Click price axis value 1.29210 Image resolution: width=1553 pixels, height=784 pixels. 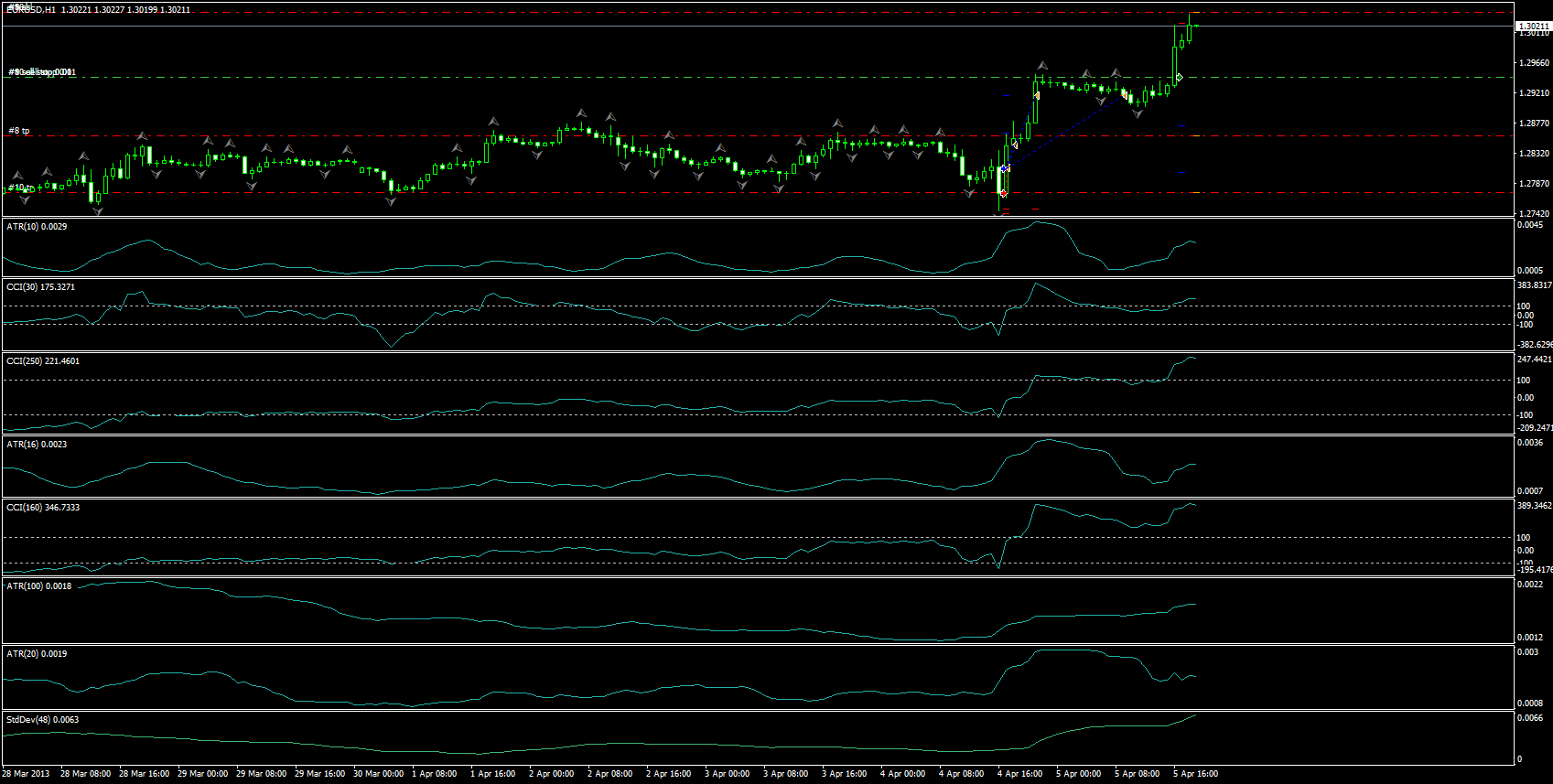pos(1534,93)
